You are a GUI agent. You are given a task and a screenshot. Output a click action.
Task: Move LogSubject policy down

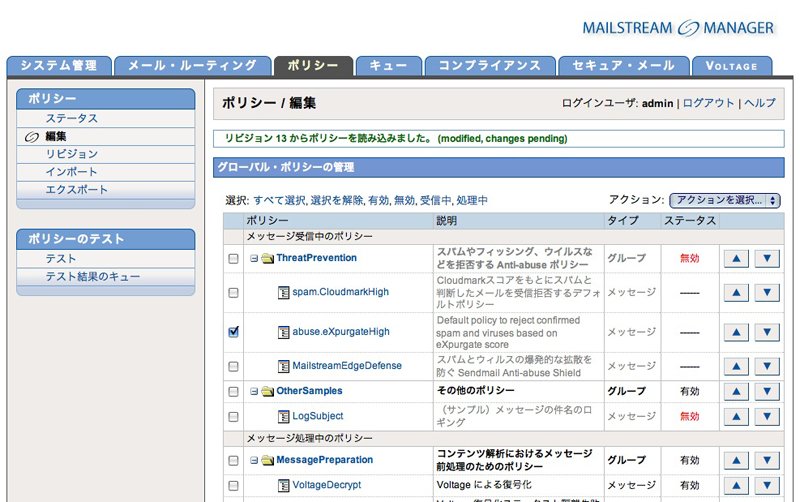(767, 416)
